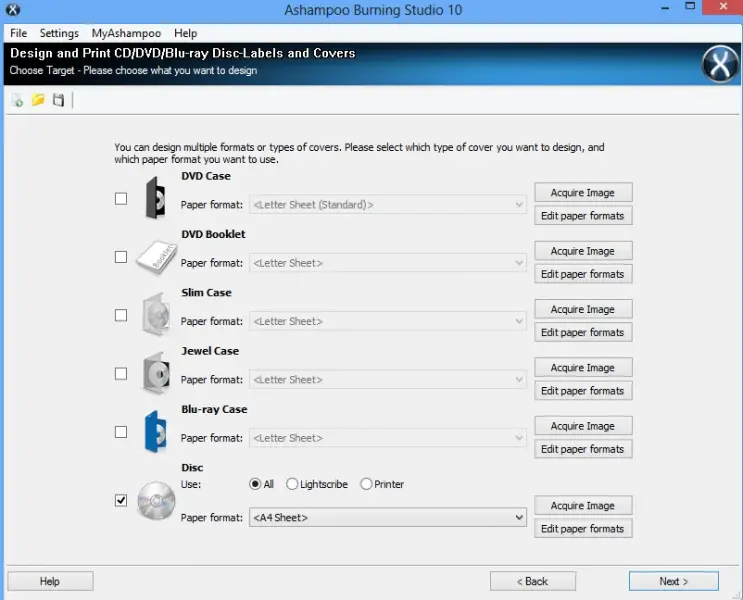Click Acquire Image for Jewel Case

[x=583, y=367]
